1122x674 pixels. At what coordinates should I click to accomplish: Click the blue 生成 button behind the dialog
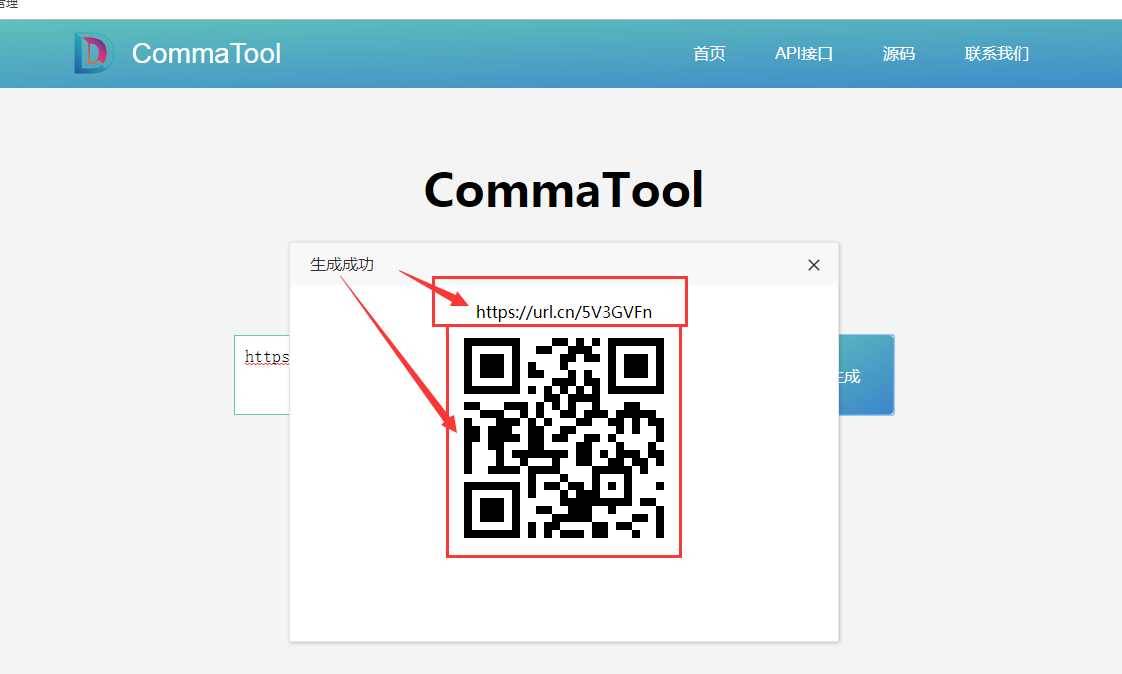(x=867, y=375)
